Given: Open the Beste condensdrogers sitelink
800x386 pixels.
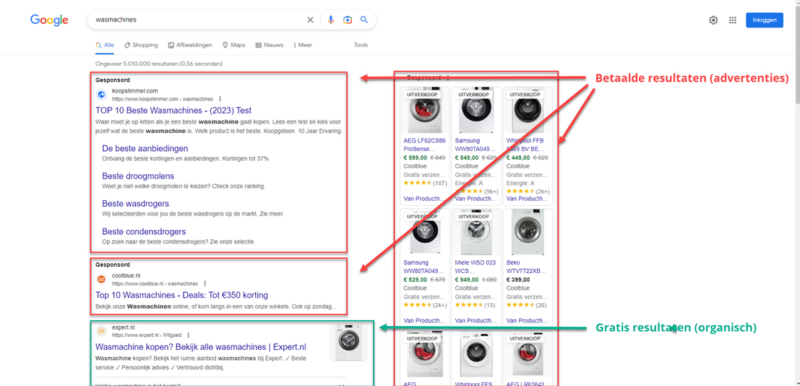Looking at the screenshot, I should 144,231.
